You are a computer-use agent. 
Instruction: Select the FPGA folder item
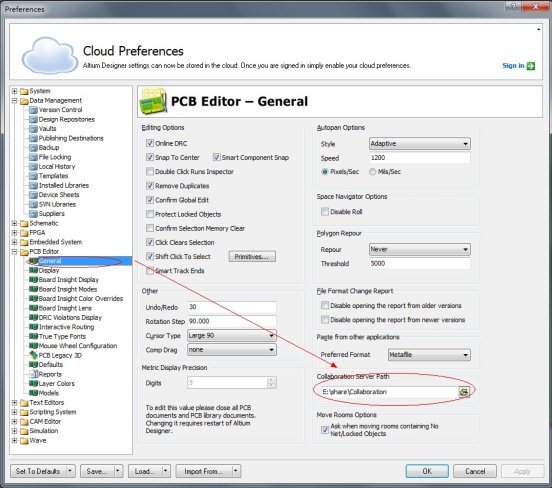click(x=37, y=233)
